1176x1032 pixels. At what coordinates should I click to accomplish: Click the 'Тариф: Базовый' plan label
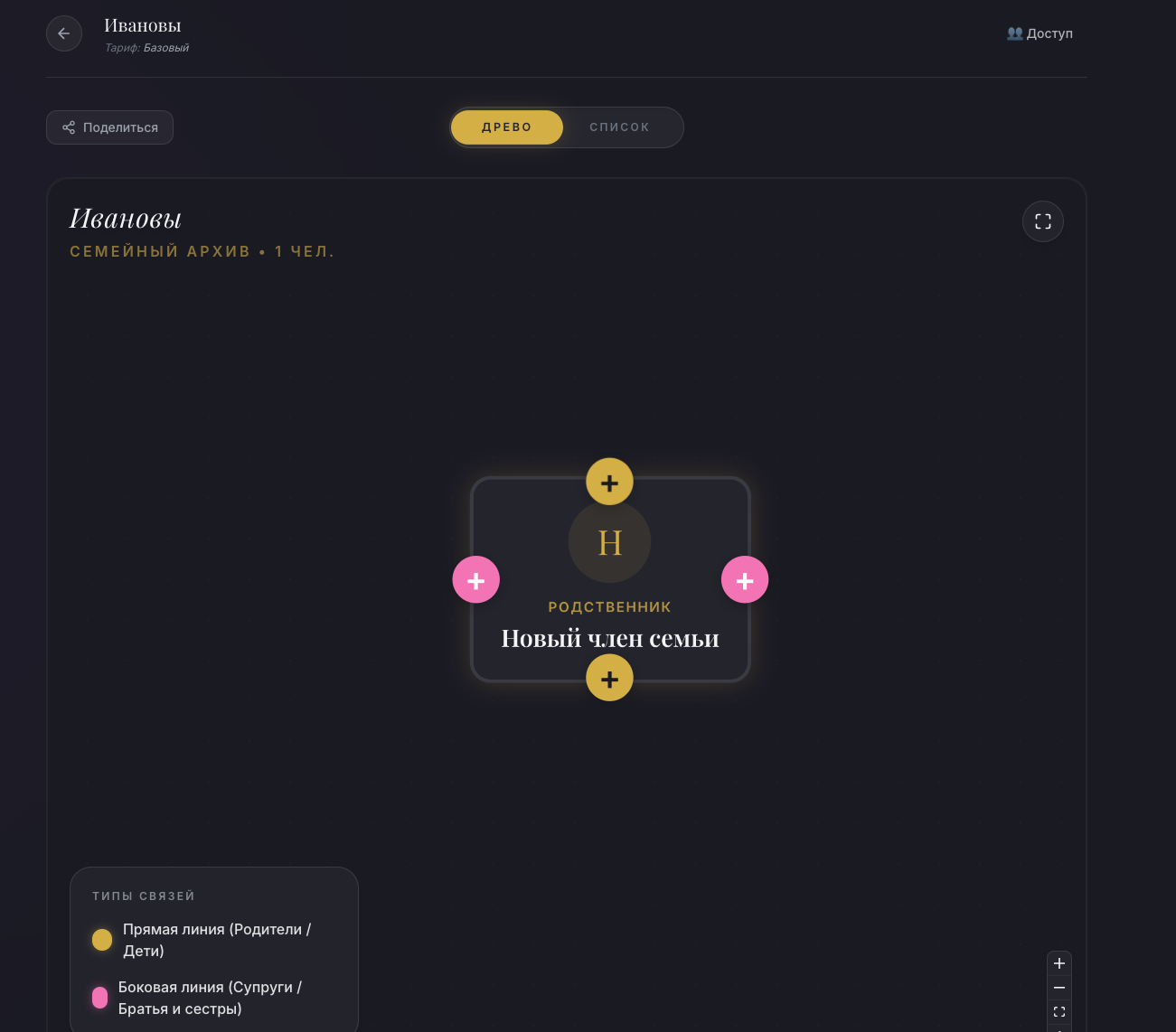tap(146, 48)
